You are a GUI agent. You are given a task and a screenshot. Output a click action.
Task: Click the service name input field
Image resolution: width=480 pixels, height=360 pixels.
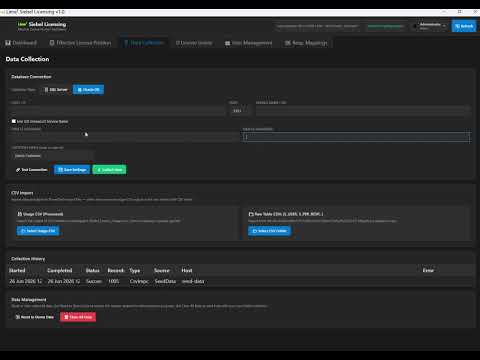click(363, 111)
